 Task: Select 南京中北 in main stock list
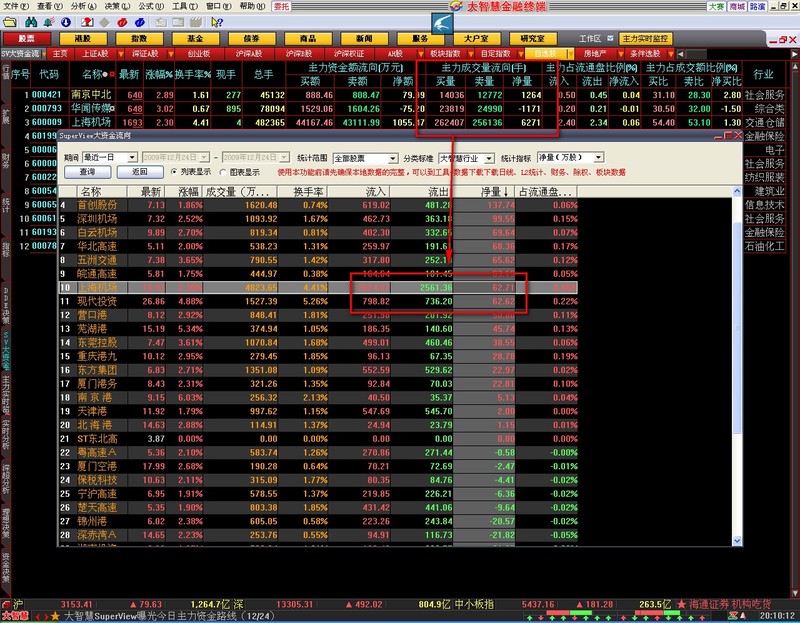pyautogui.click(x=91, y=95)
